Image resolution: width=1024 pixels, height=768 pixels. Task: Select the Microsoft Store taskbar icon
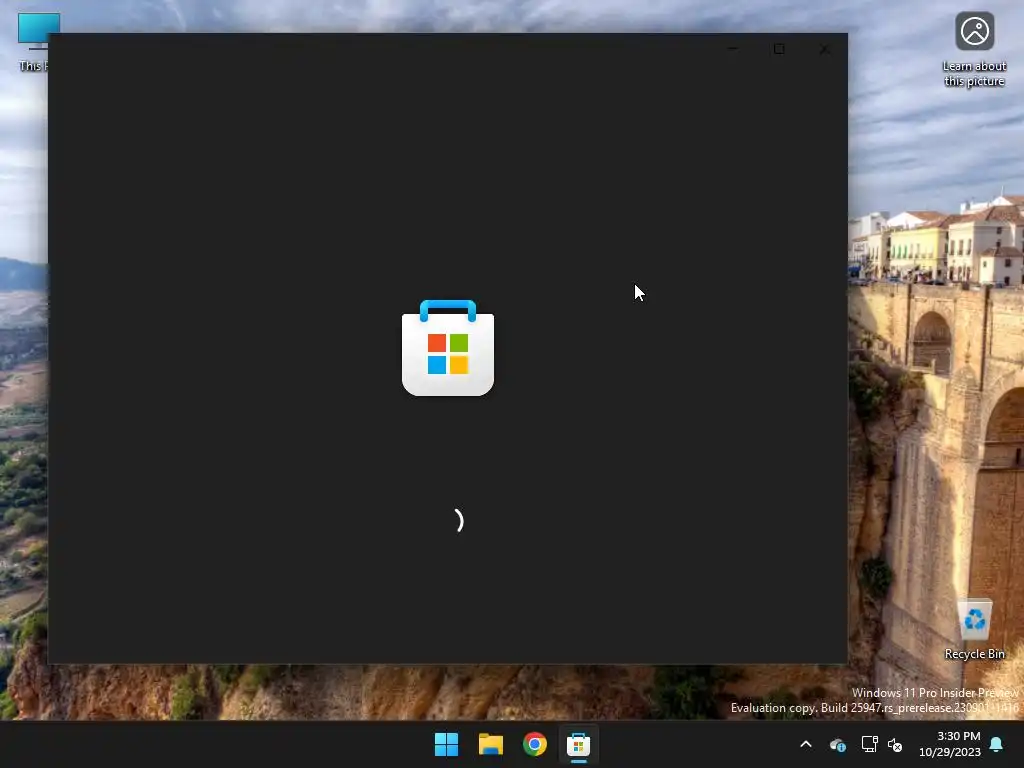579,744
